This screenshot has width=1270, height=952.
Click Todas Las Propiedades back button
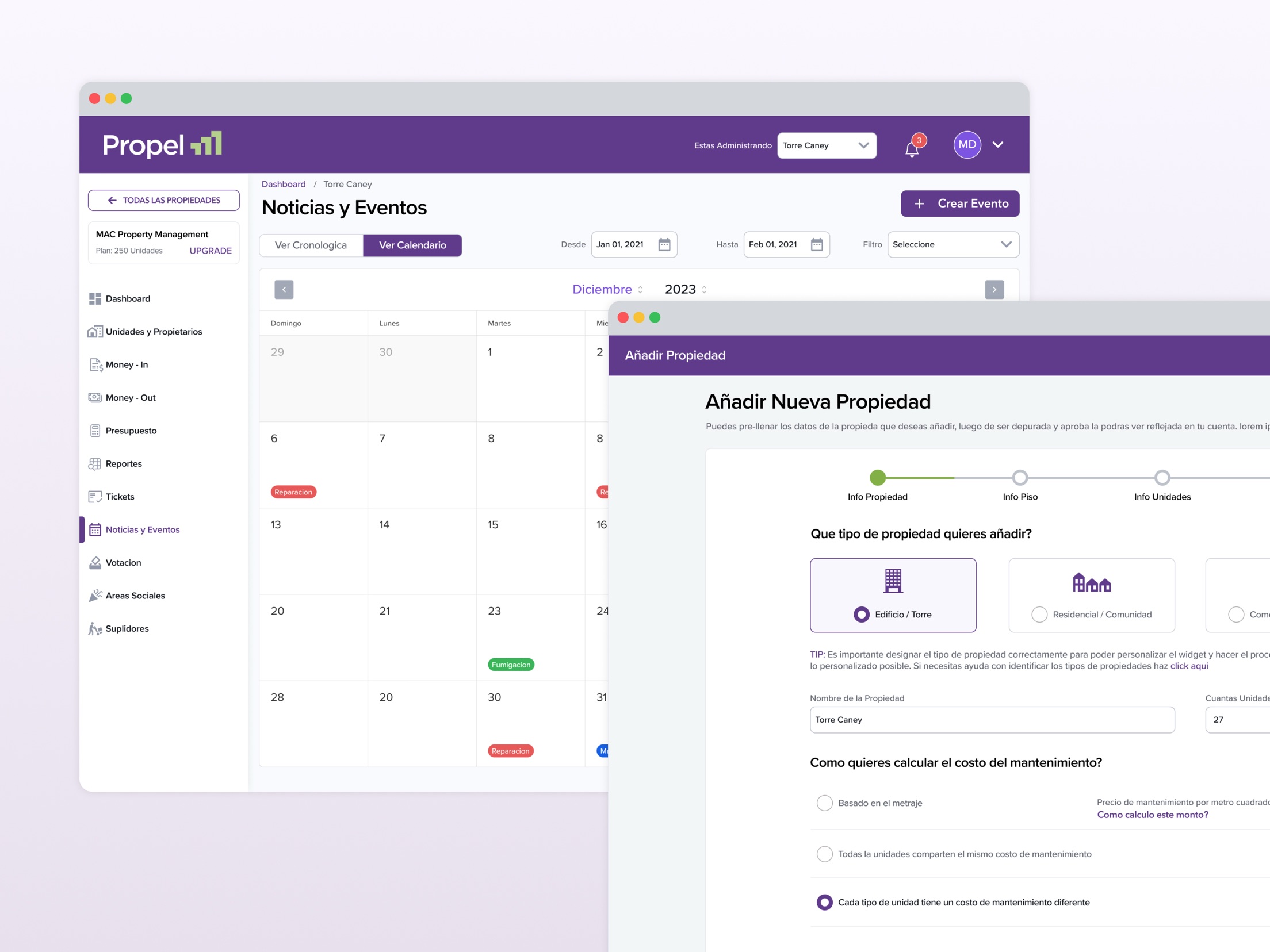click(163, 200)
